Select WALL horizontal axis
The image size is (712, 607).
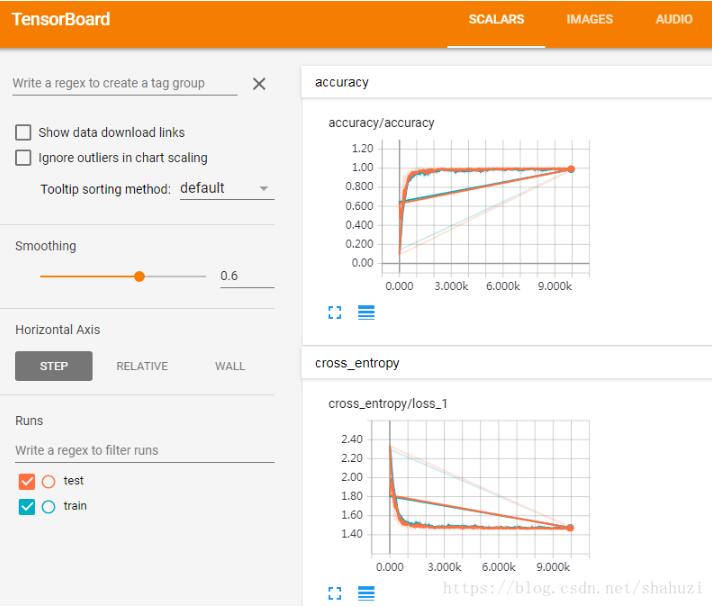click(x=229, y=366)
